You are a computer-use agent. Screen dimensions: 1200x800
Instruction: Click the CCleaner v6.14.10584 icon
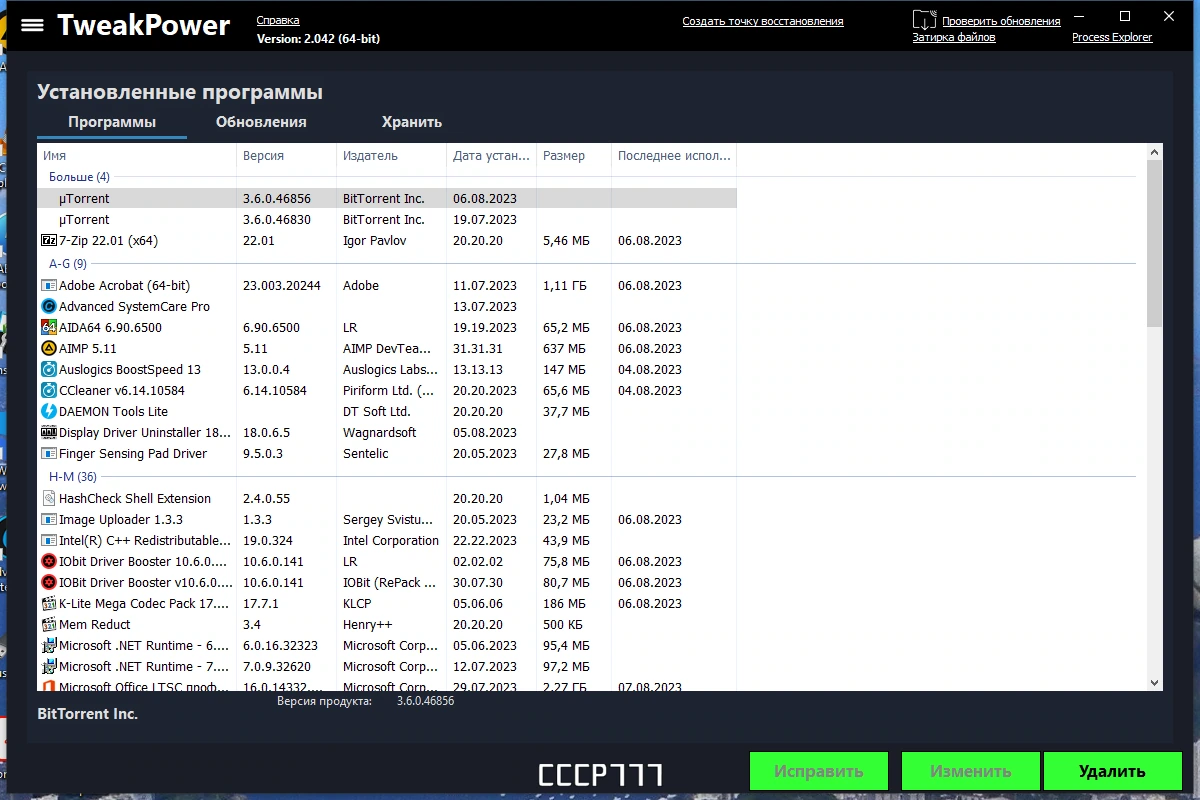pyautogui.click(x=49, y=391)
